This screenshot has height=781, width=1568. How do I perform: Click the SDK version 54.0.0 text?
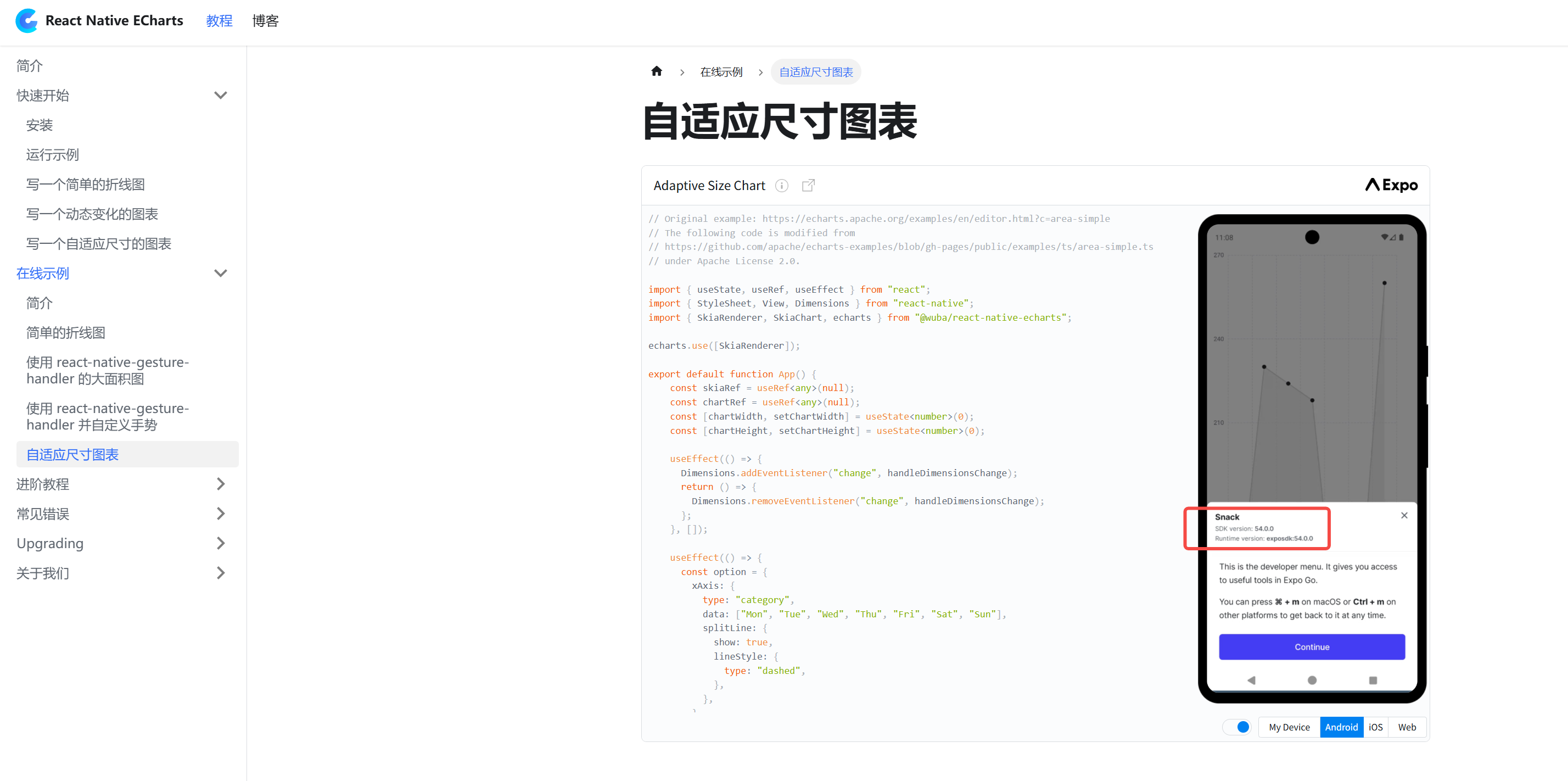pyautogui.click(x=1244, y=528)
